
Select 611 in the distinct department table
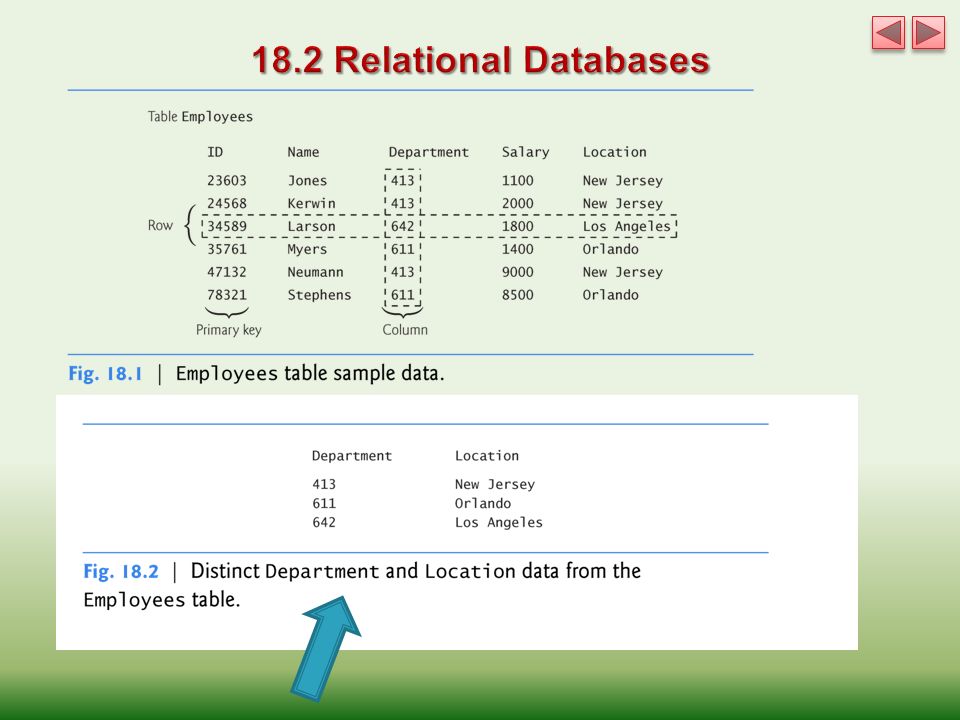[x=324, y=503]
